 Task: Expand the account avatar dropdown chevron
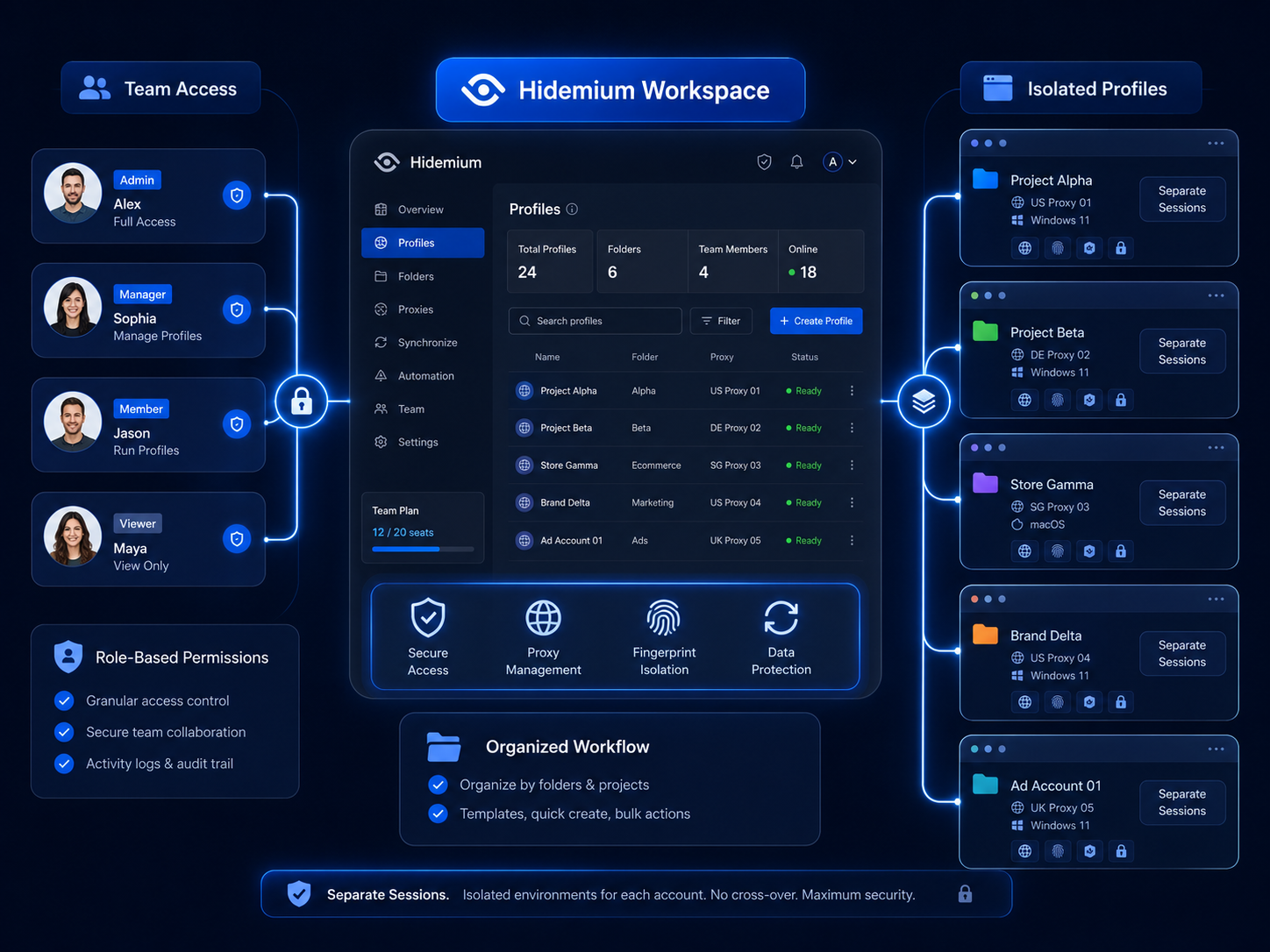853,162
